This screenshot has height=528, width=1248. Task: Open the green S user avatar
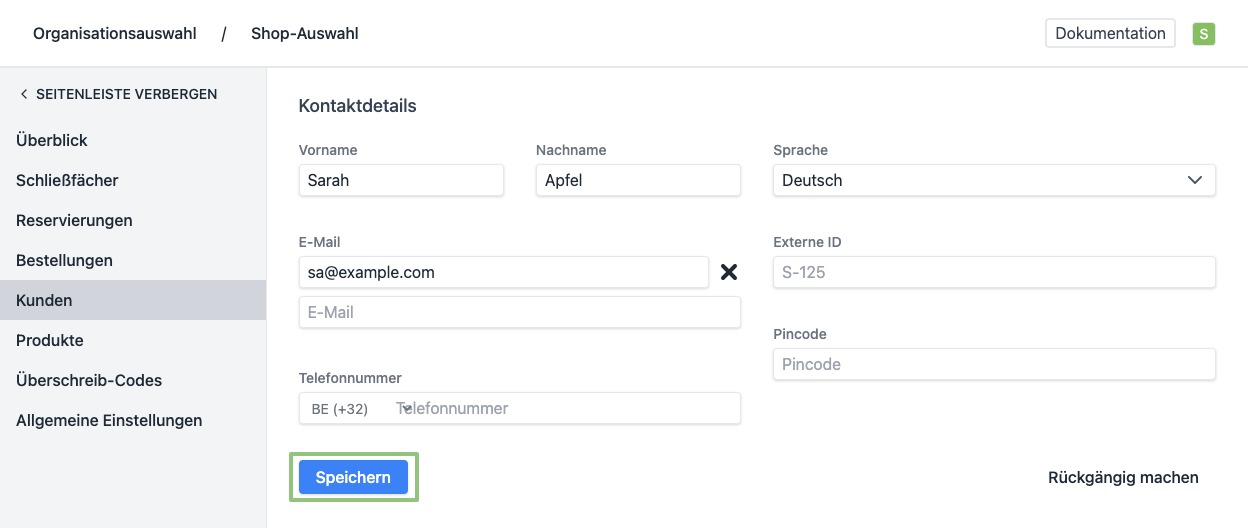click(1203, 34)
